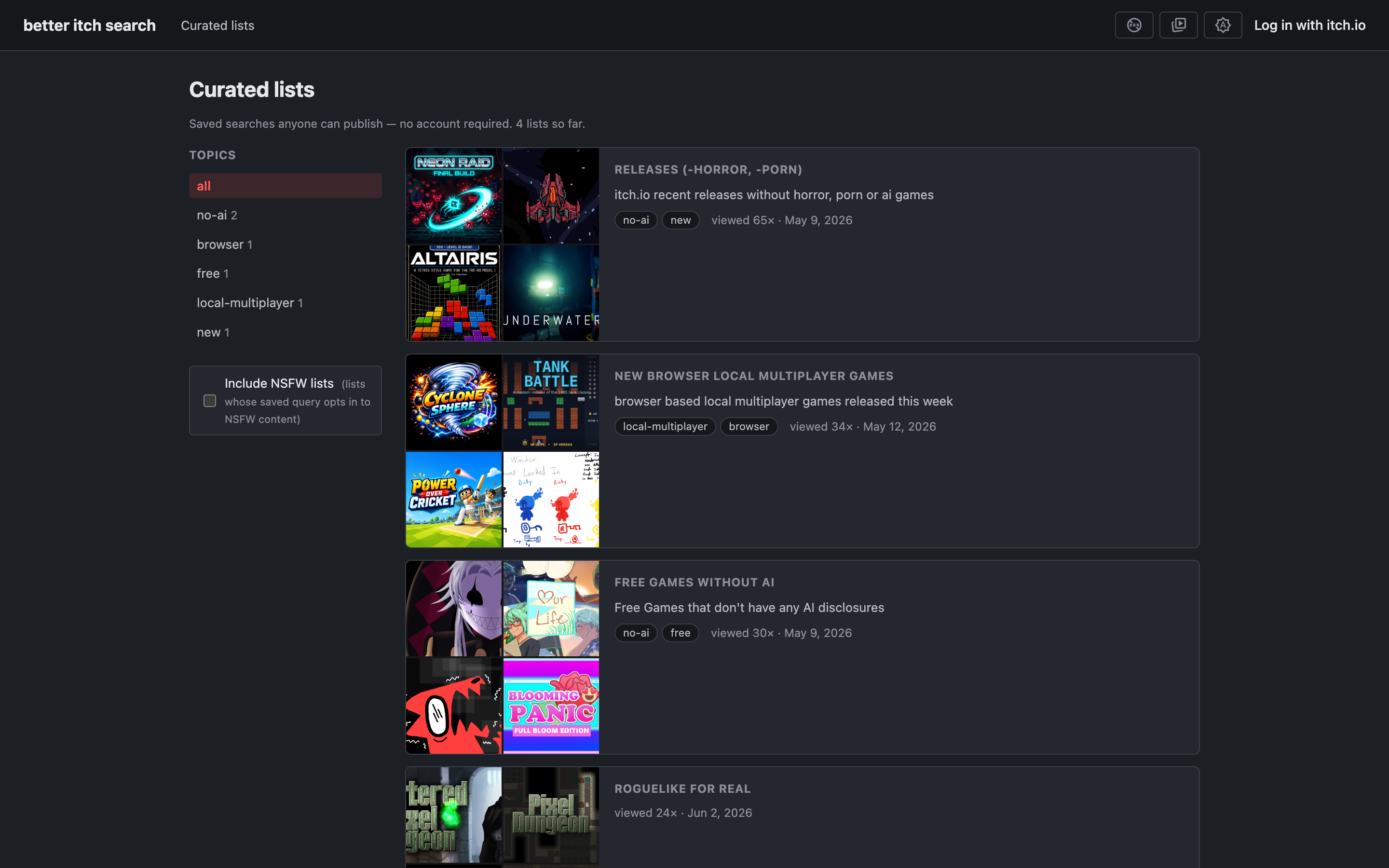Select the 'all' topic filter

[x=285, y=186]
